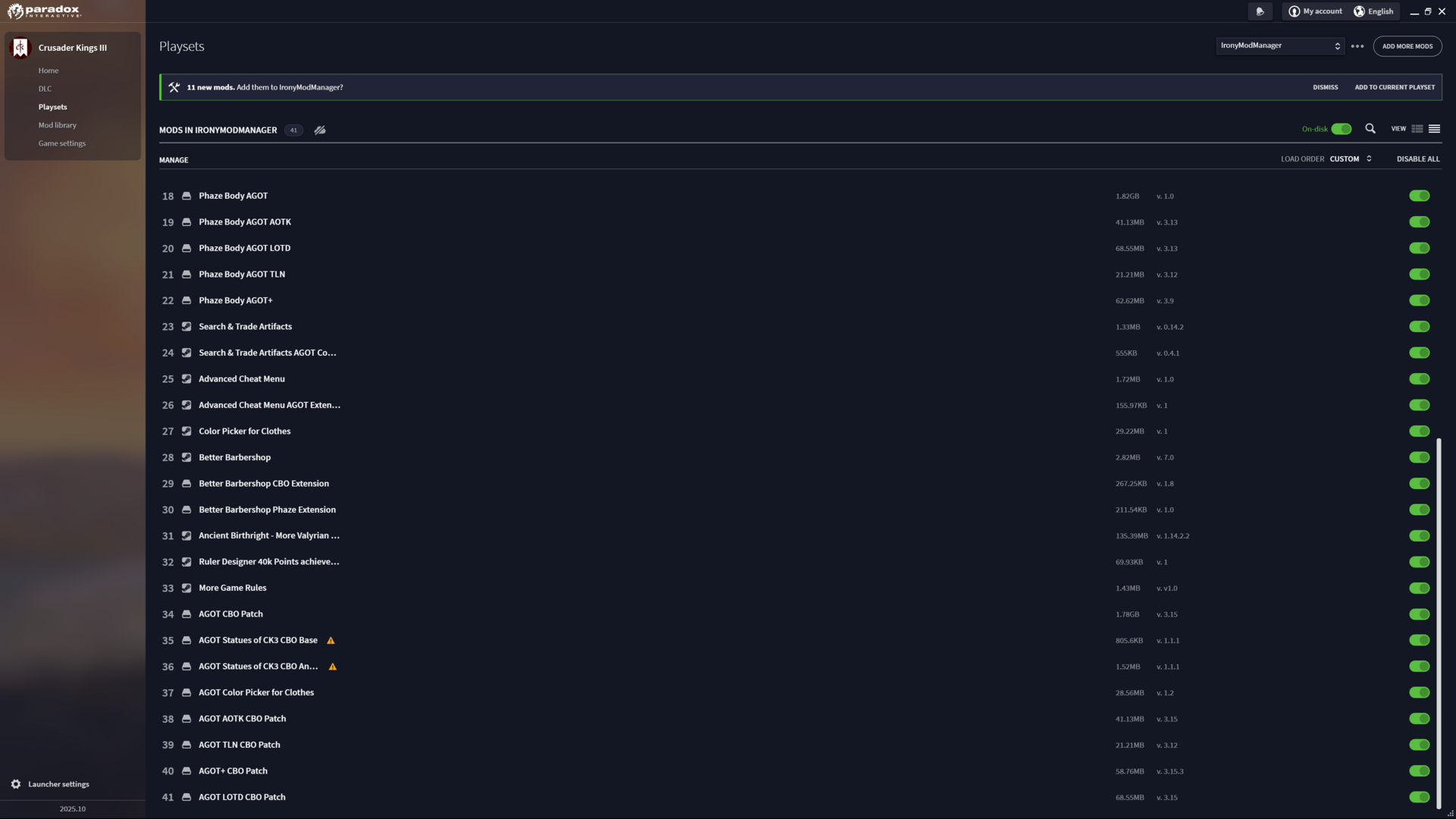Click the My account user icon
The height and width of the screenshot is (819, 1456).
(1294, 11)
